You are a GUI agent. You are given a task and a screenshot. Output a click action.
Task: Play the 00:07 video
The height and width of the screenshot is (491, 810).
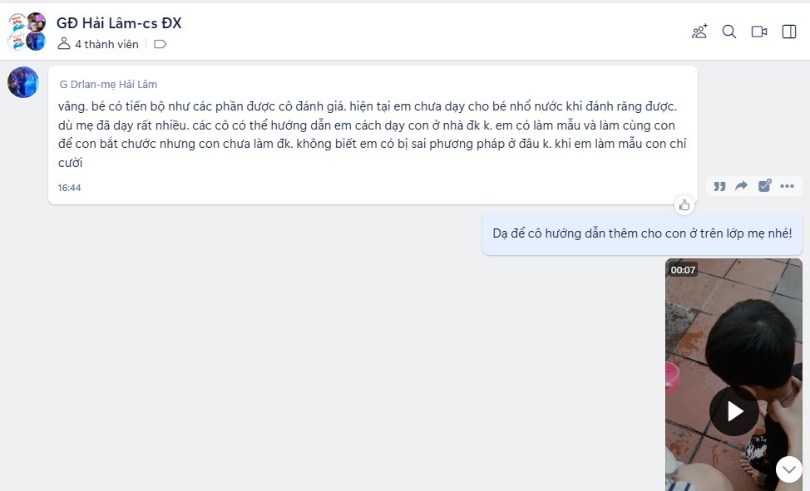(734, 411)
